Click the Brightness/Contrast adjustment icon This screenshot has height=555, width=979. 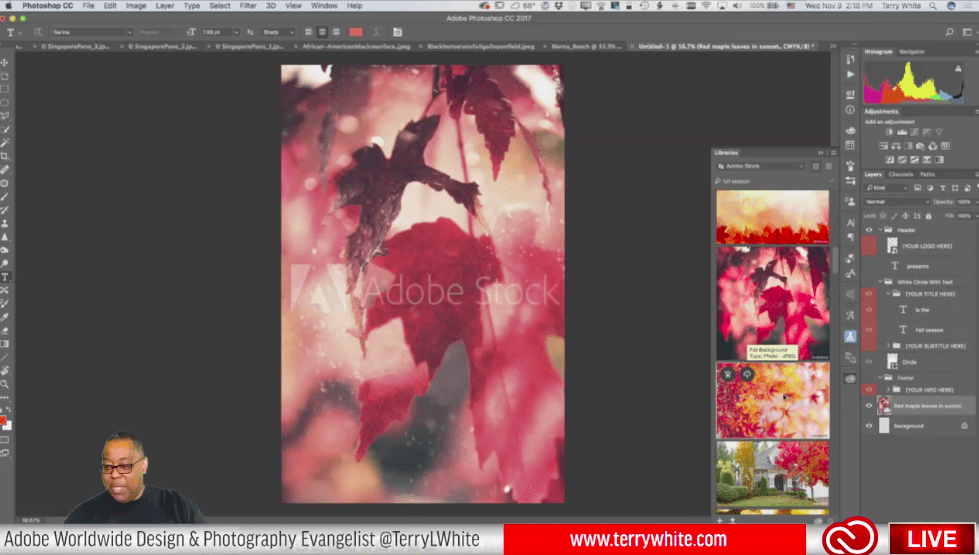889,132
